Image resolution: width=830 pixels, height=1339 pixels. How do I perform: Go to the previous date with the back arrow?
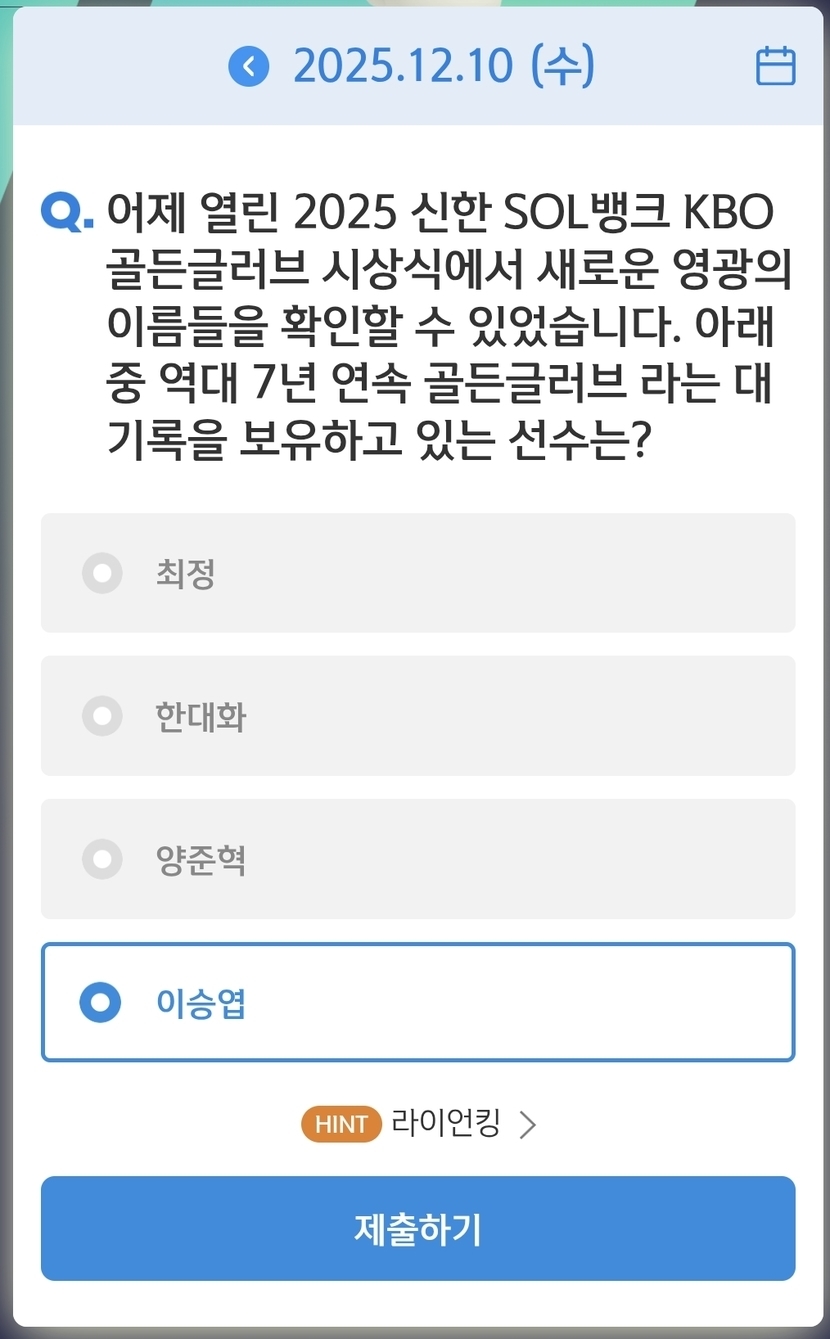249,67
